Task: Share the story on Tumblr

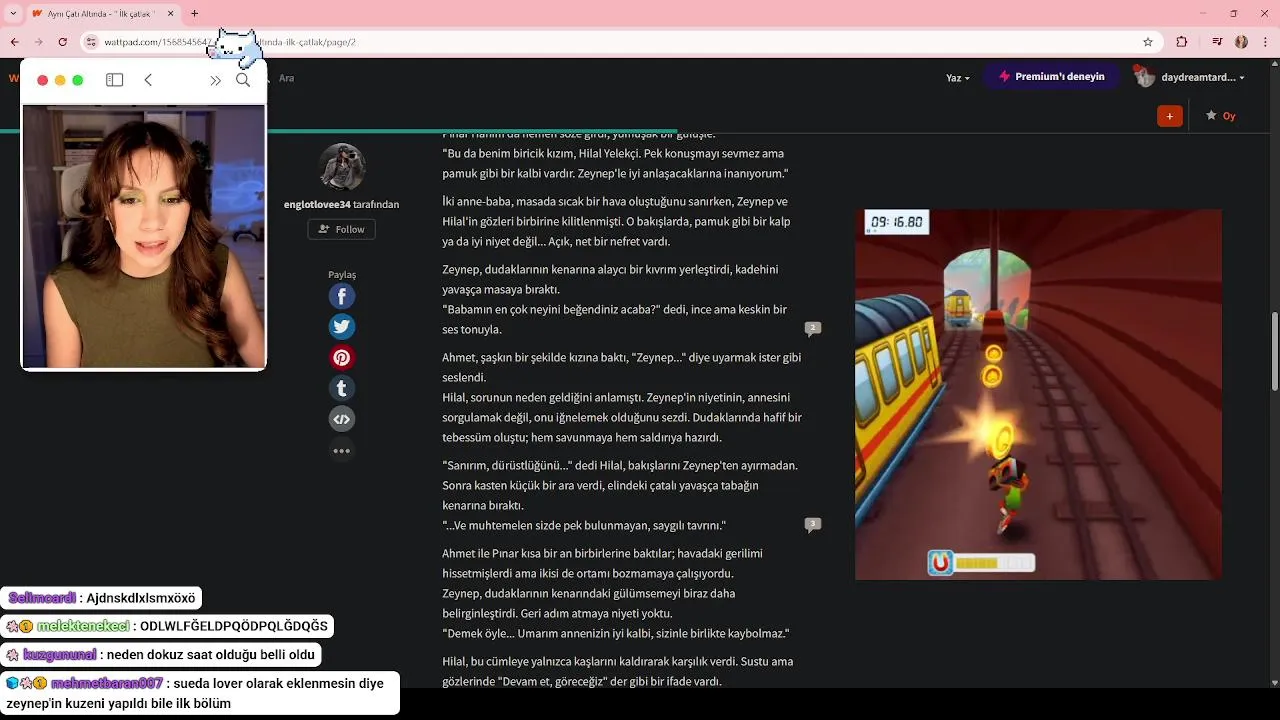Action: [342, 388]
